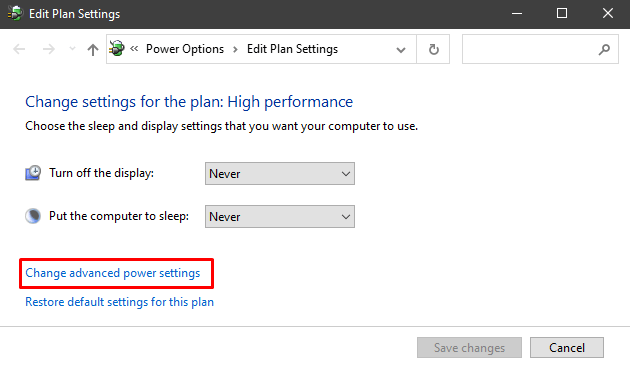Click the search magnifier icon
This screenshot has width=630, height=380.
604,49
